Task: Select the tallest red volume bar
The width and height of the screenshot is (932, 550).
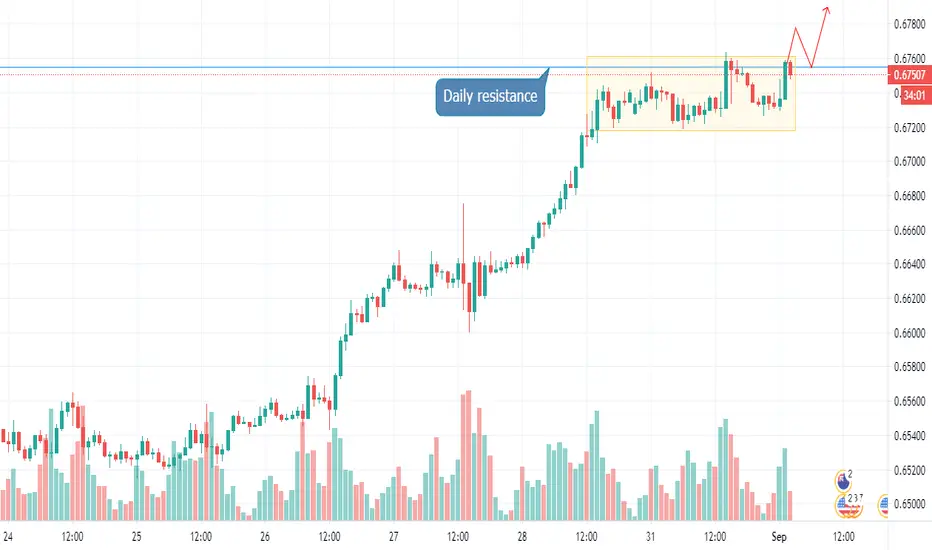Action: (x=468, y=455)
